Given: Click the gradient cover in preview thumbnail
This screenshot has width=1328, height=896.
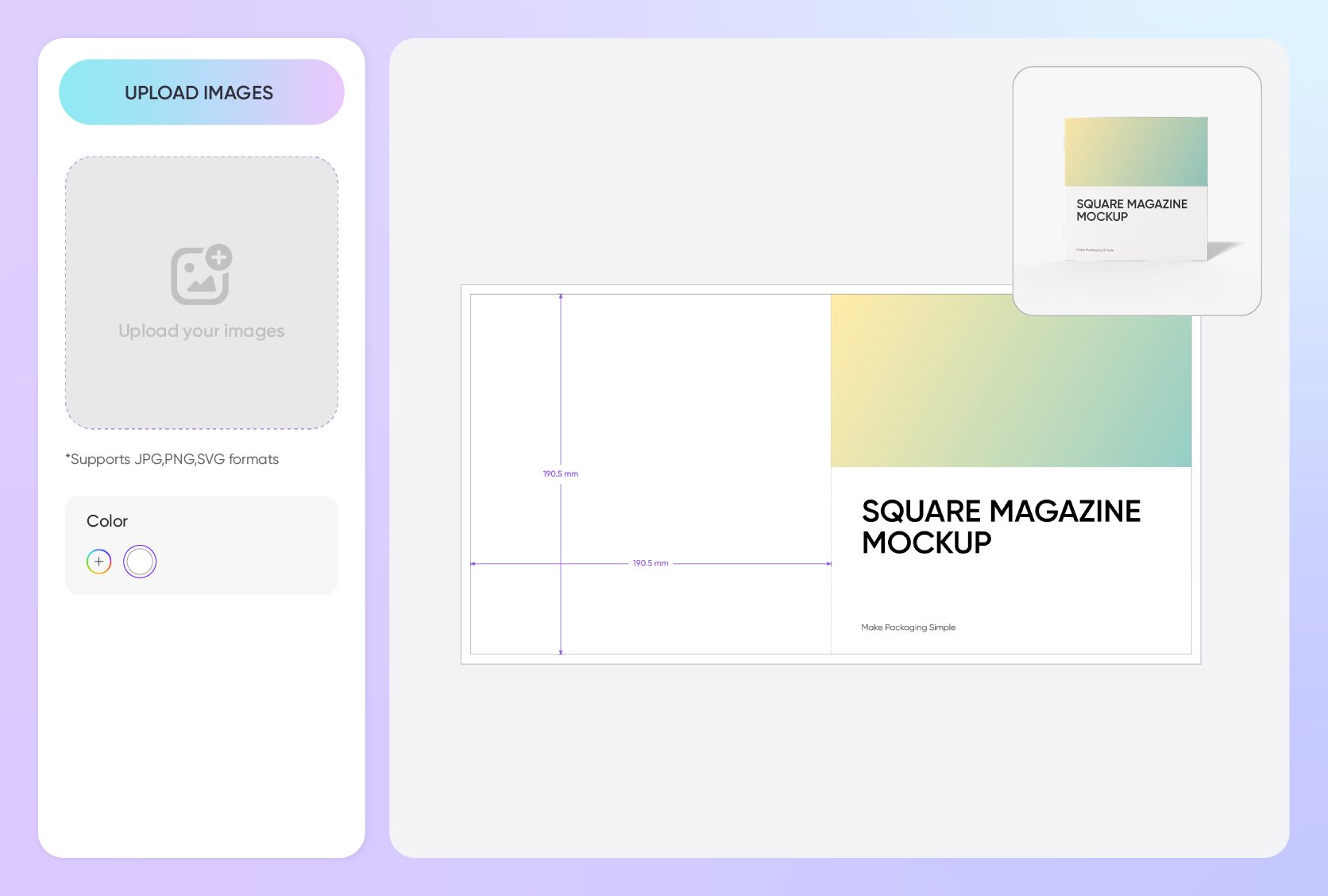Looking at the screenshot, I should [x=1136, y=153].
